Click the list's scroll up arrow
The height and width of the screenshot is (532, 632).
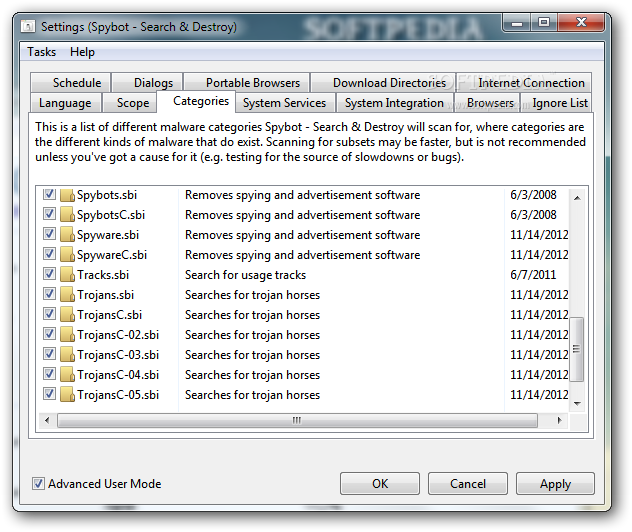[577, 197]
